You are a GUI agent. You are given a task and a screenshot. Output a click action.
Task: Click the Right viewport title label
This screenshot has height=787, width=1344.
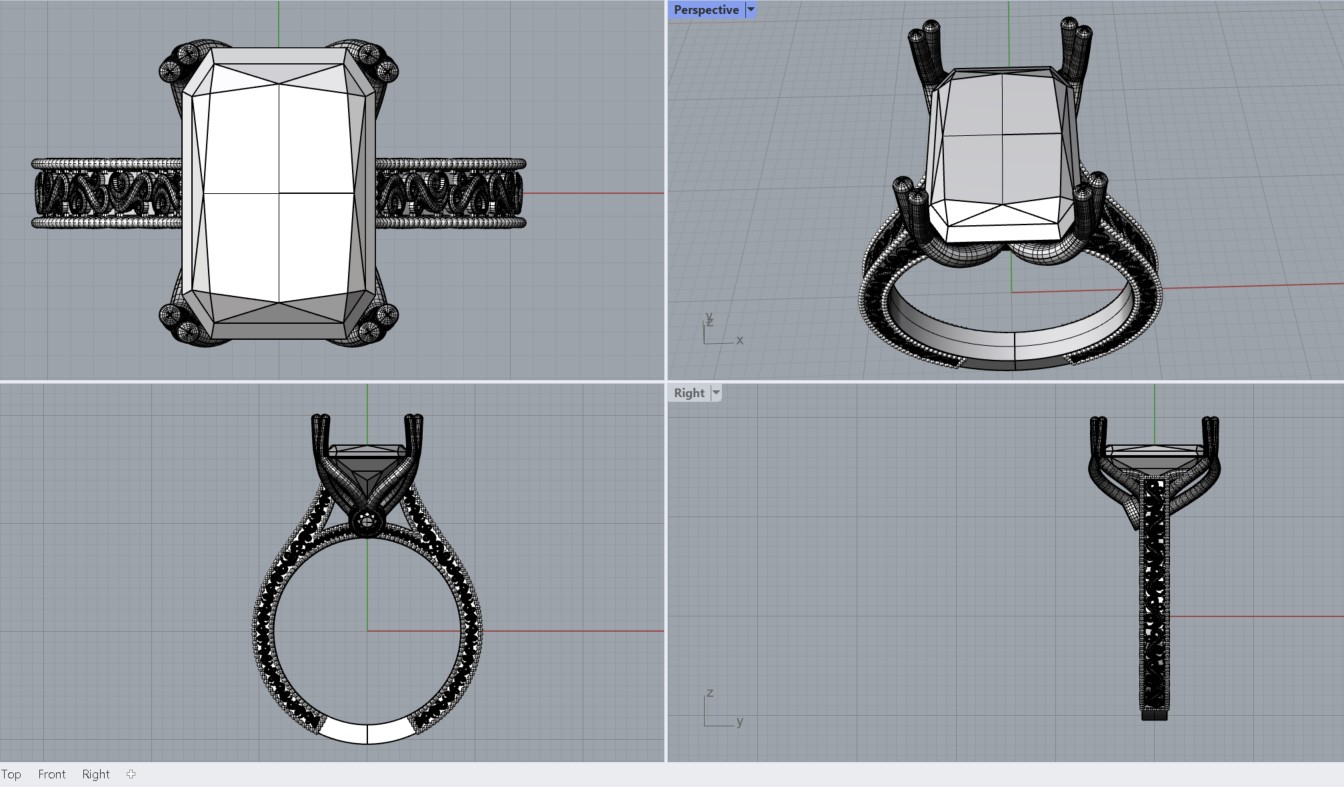pos(688,393)
